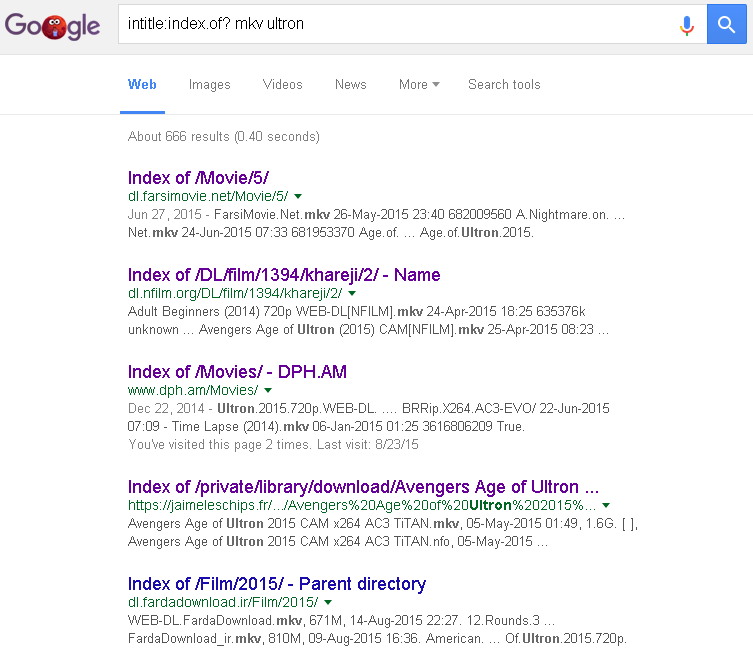Image resolution: width=753 pixels, height=658 pixels.
Task: Click 'You've visited this page 2 times' note
Action: (x=273, y=444)
